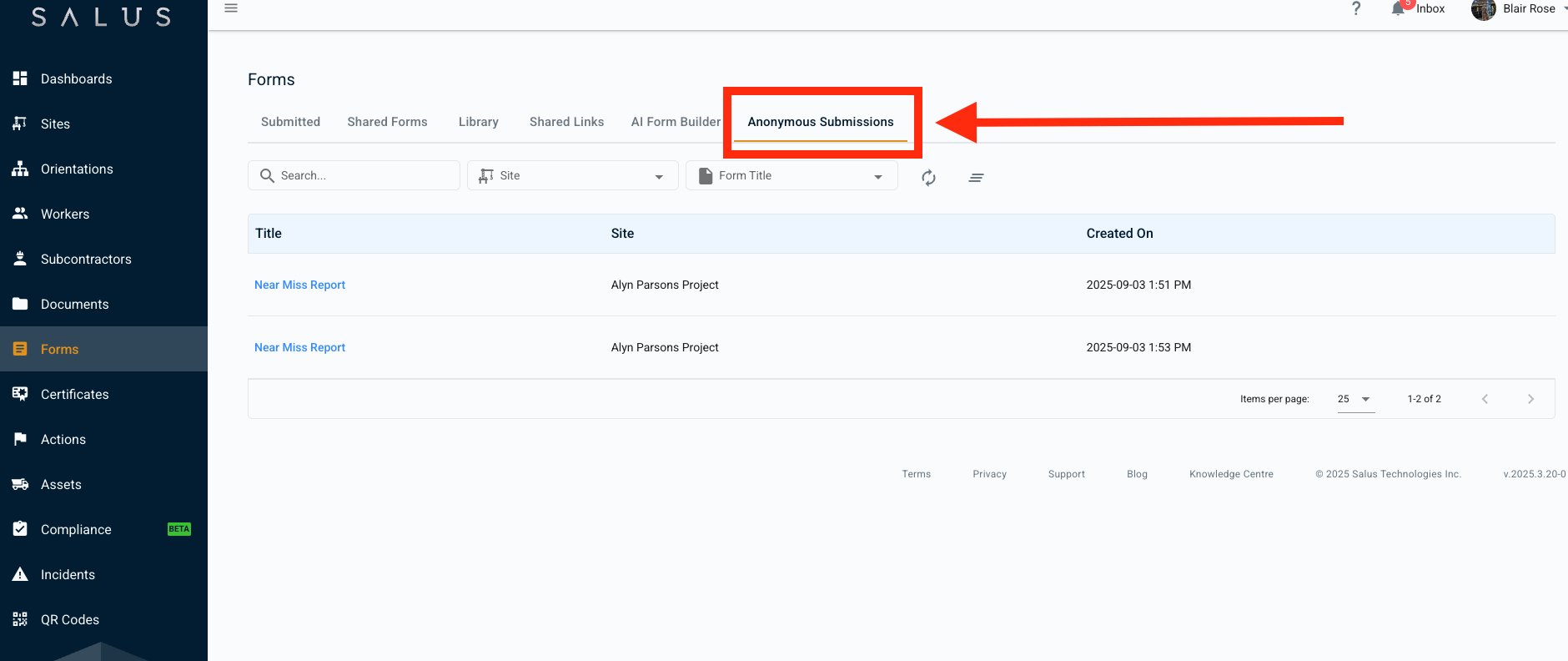Viewport: 1568px width, 661px height.
Task: Open Inbox notifications bell
Action: 1399,9
